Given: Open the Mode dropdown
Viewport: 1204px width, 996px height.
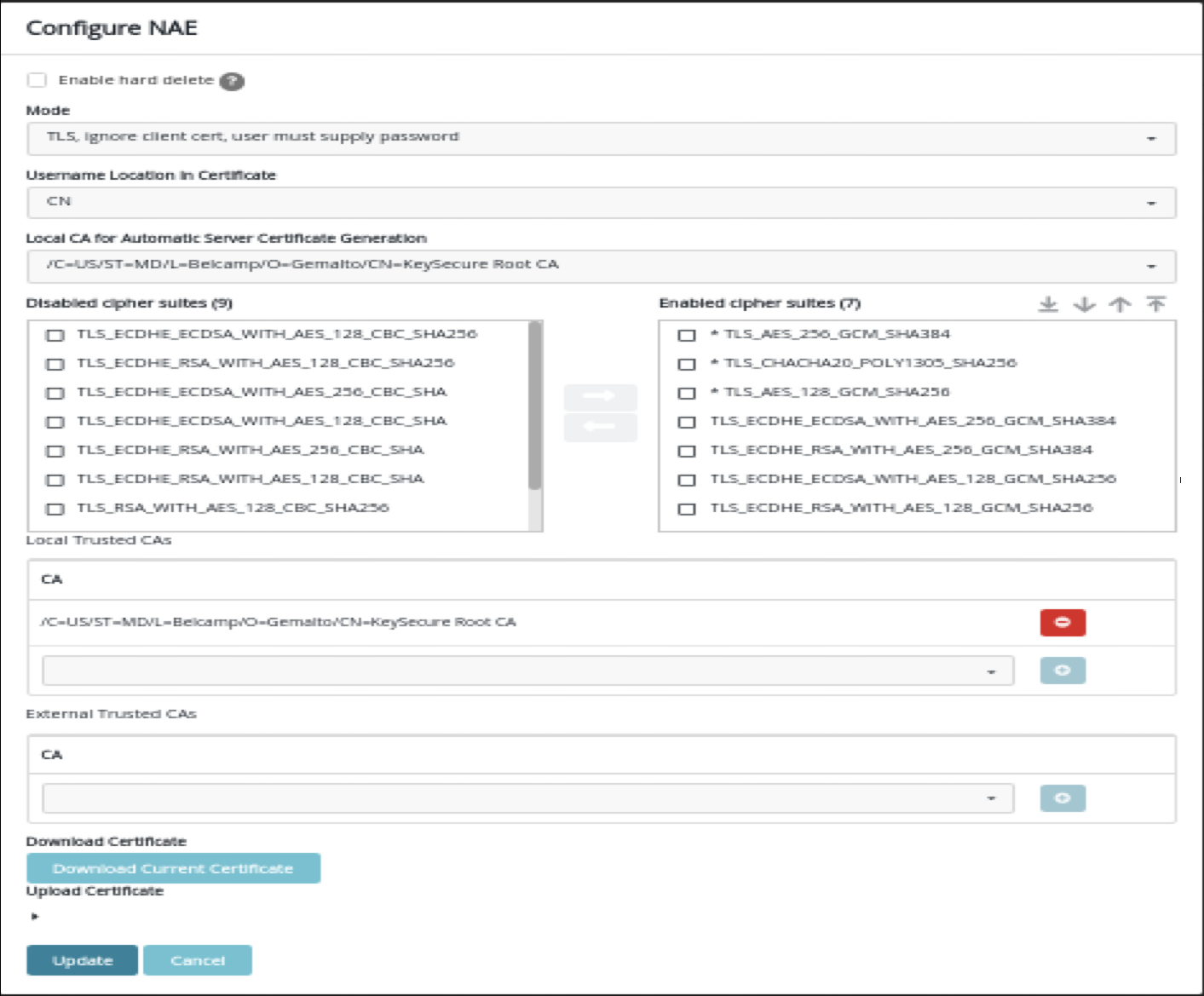Looking at the screenshot, I should (x=601, y=138).
